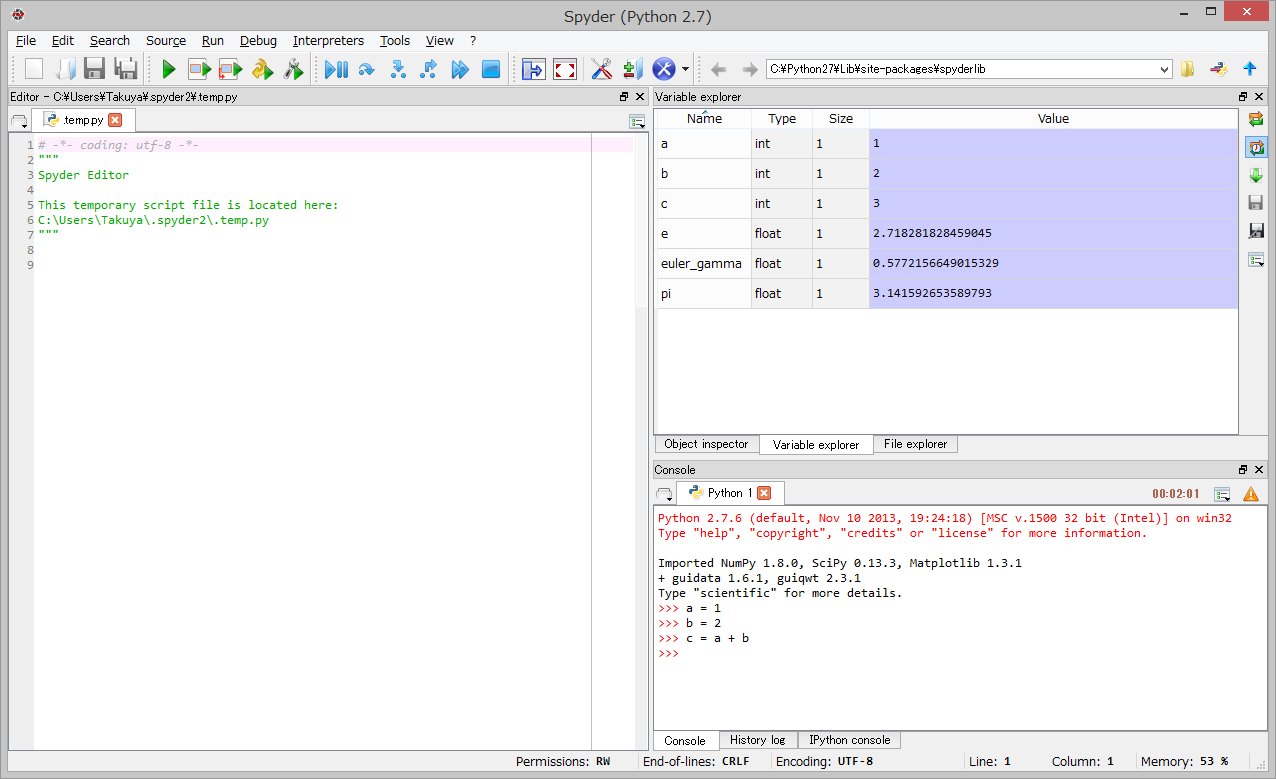Run the script with the green play icon
Screen dimensions: 1276x779
click(x=169, y=69)
